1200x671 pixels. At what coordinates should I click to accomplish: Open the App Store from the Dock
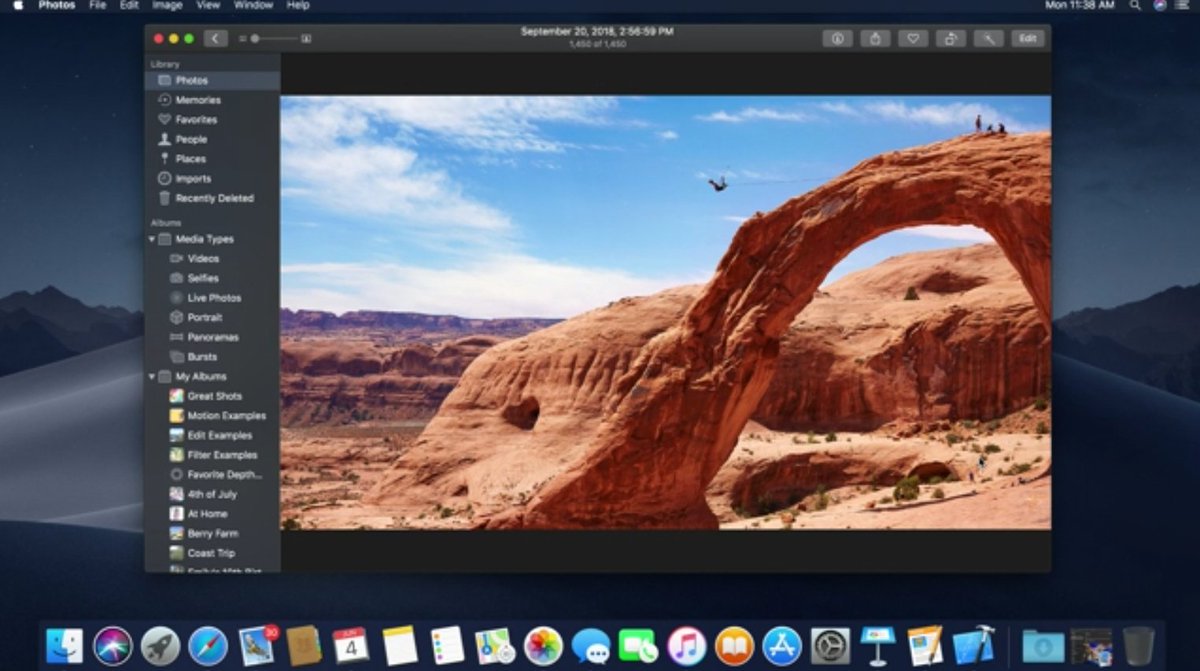[x=782, y=646]
